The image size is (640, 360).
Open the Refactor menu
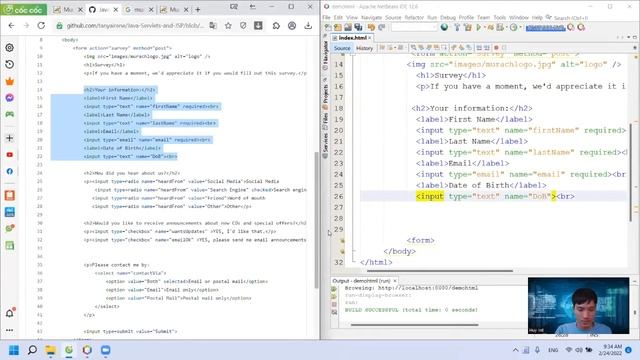(414, 18)
